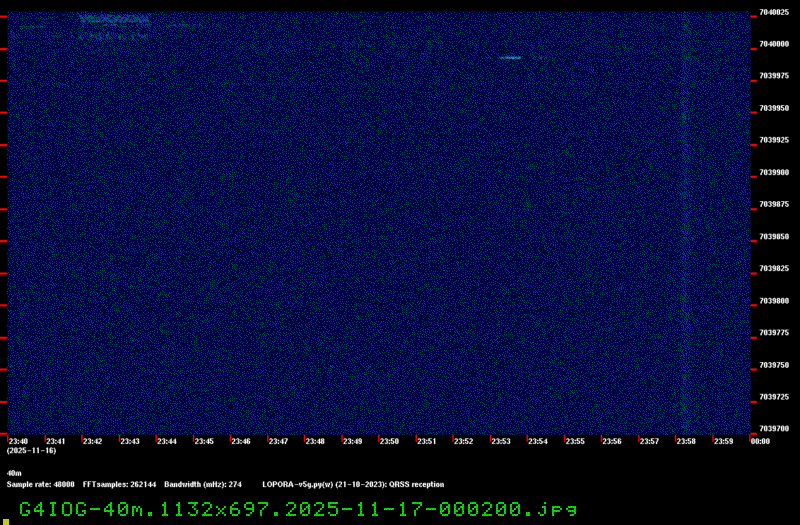Select the 7039900 frequency label
This screenshot has height=525, width=800.
coord(774,172)
